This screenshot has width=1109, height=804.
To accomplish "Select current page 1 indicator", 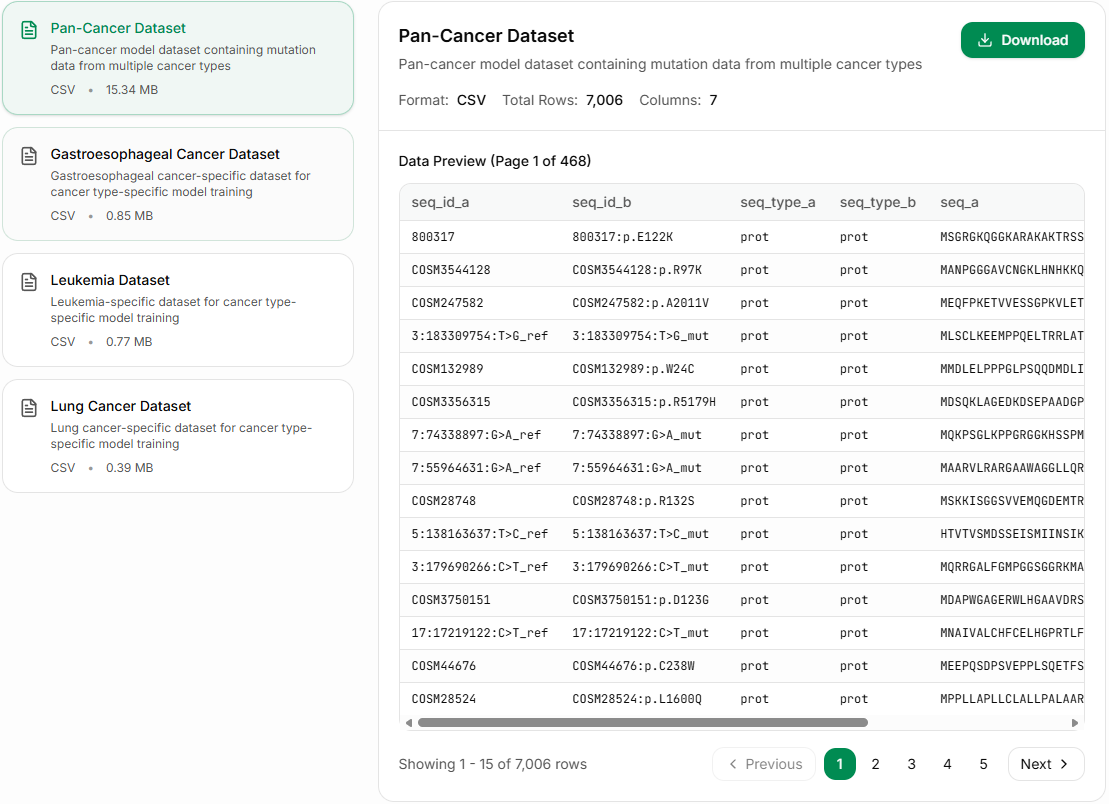I will pyautogui.click(x=839, y=764).
